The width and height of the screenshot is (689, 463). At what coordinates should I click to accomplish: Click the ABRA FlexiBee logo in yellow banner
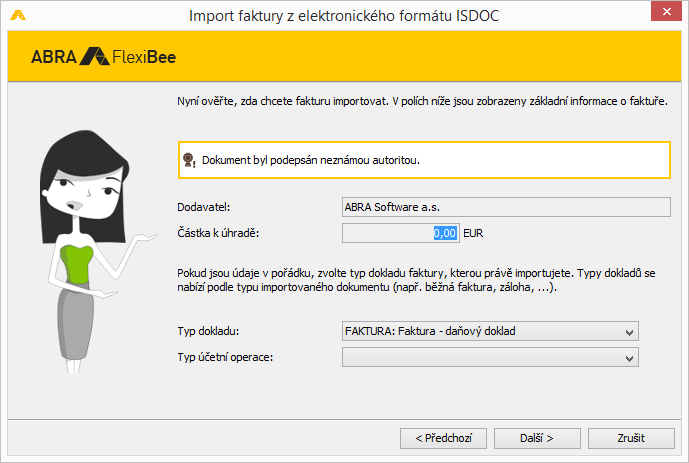point(103,57)
